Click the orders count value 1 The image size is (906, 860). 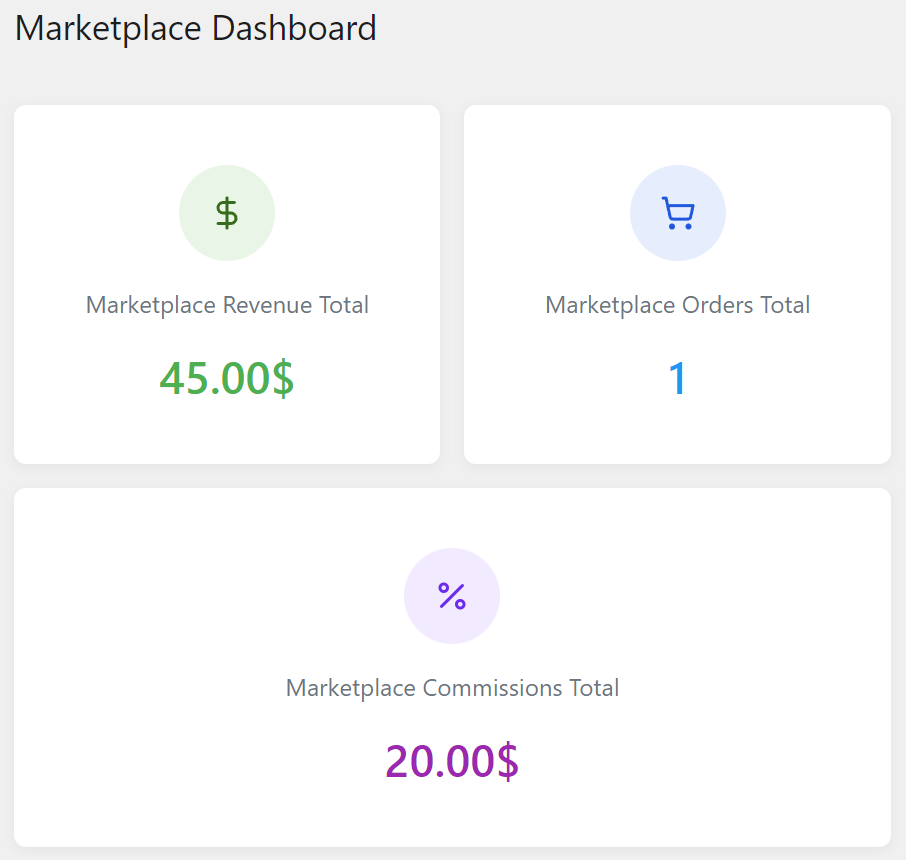point(677,378)
